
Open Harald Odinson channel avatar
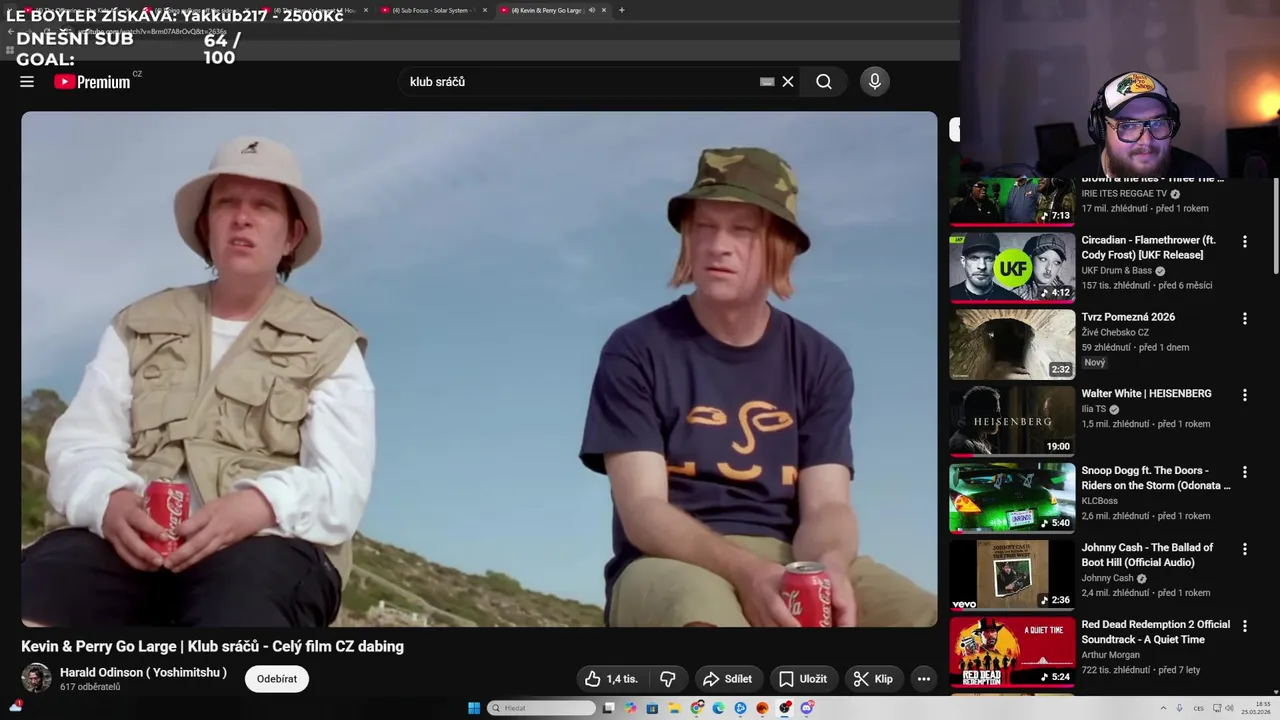[x=36, y=678]
